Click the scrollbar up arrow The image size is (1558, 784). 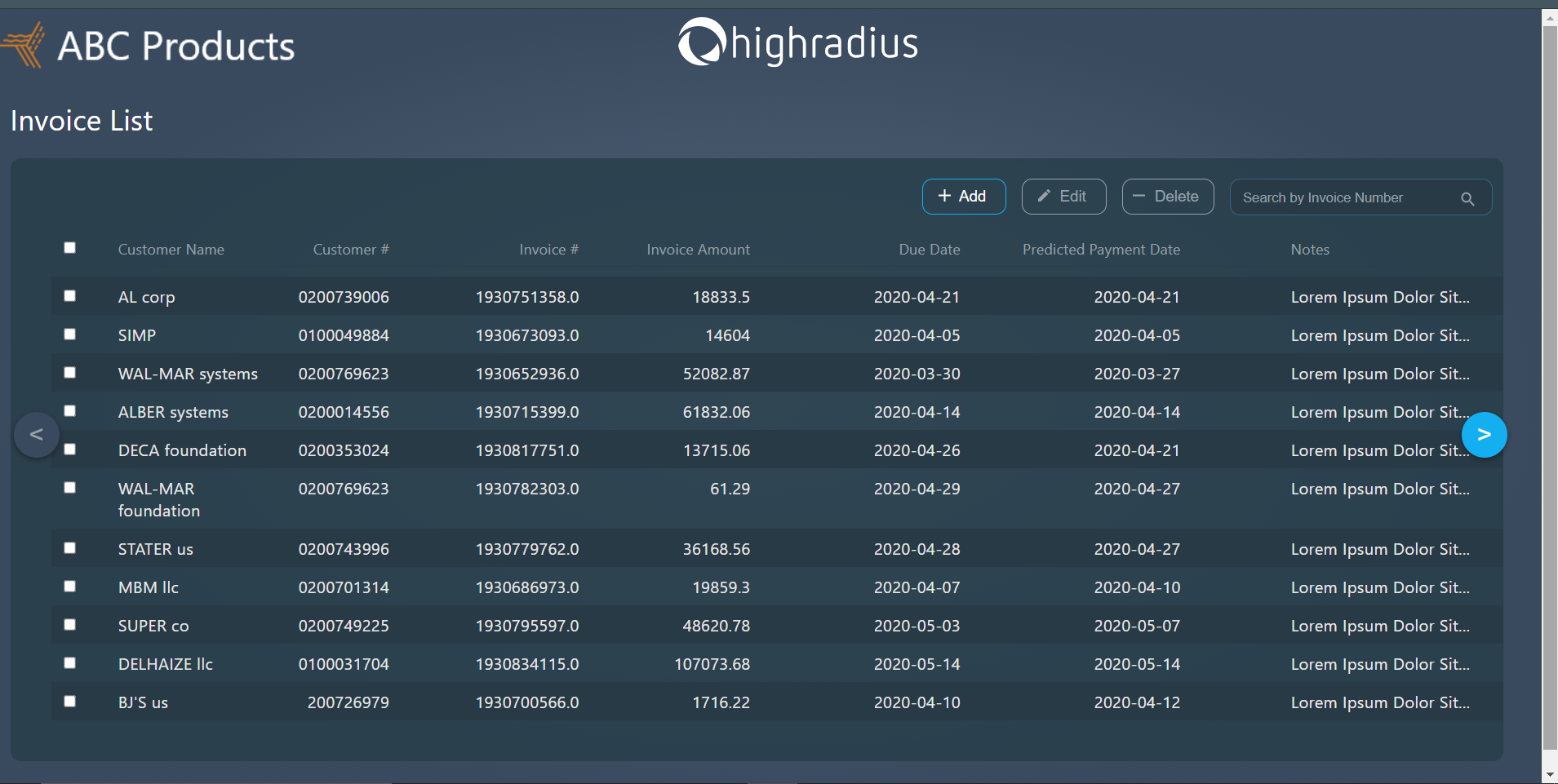tap(1548, 16)
